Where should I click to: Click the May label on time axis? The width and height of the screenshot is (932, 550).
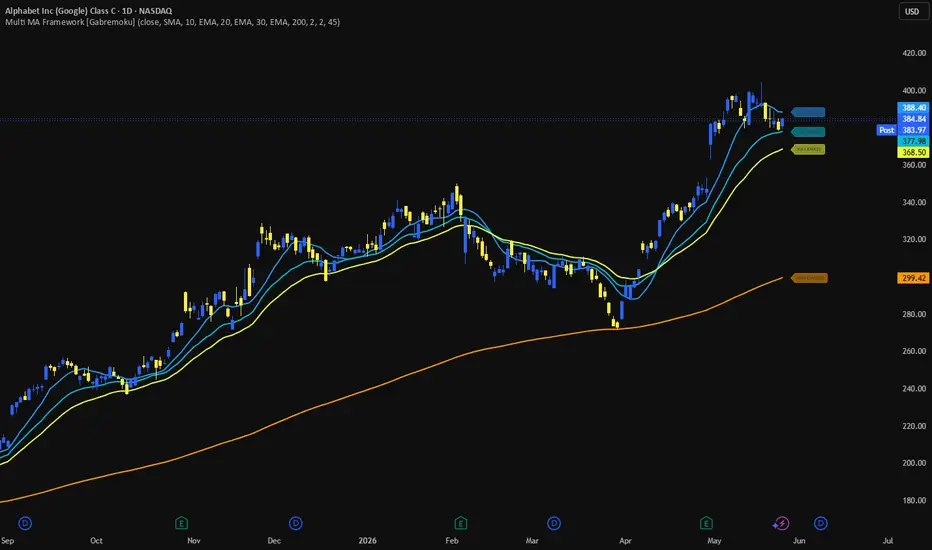click(x=714, y=540)
